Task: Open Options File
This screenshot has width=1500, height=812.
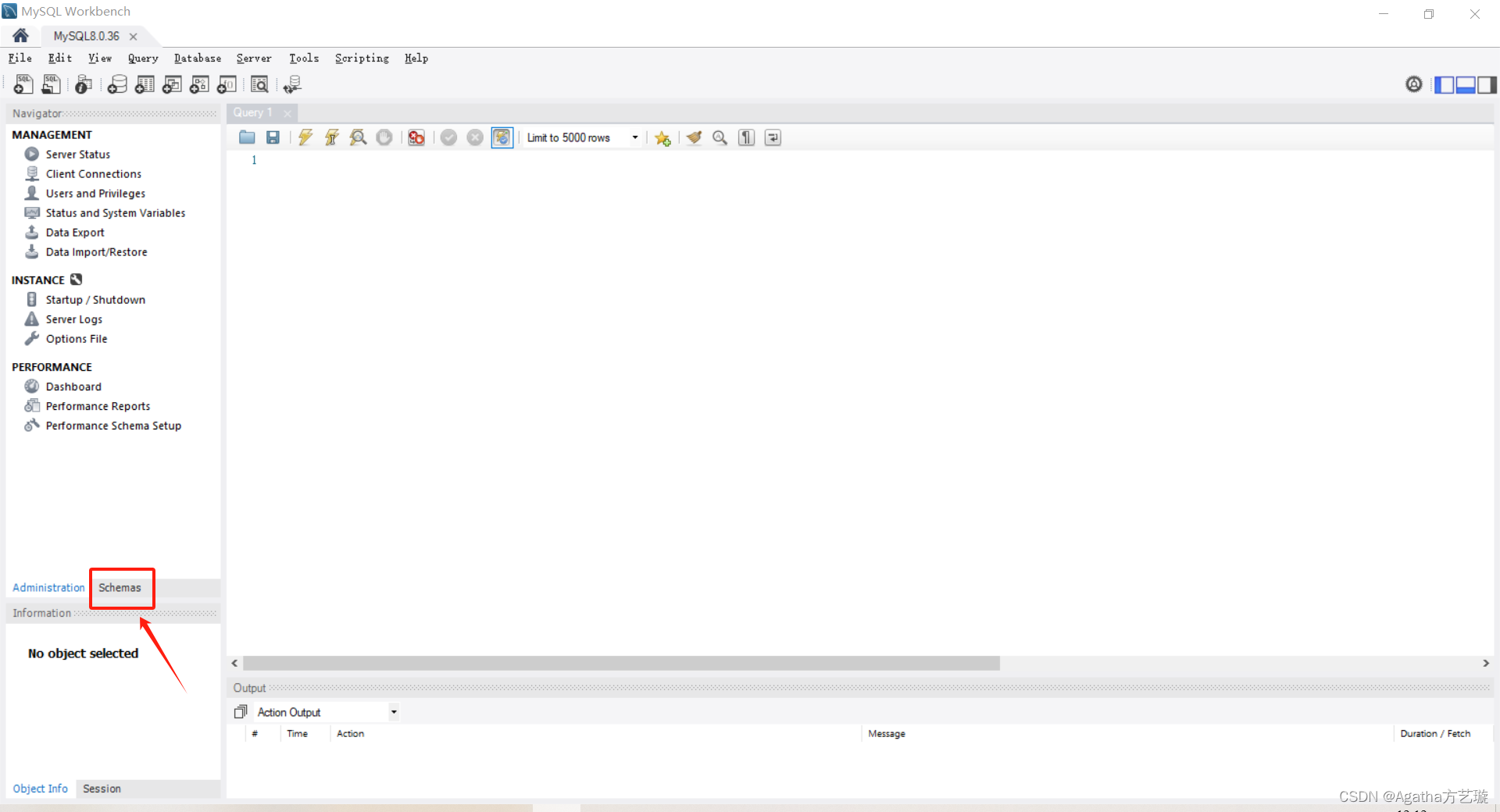Action: (x=77, y=339)
